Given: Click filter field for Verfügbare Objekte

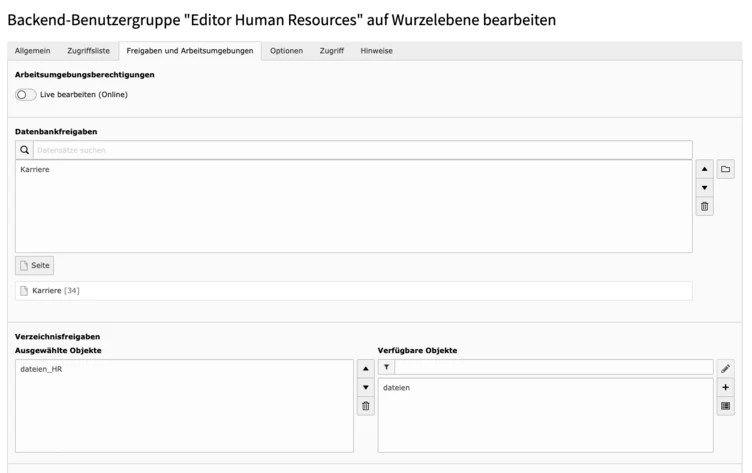Looking at the screenshot, I should (x=554, y=367).
